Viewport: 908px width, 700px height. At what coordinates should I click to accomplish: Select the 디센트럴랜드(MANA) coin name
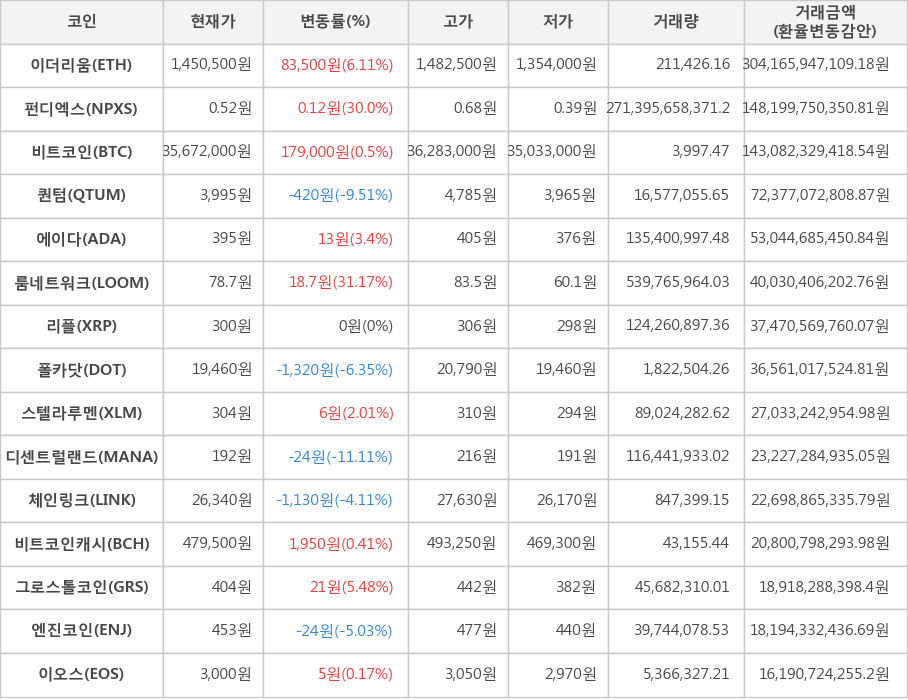82,457
